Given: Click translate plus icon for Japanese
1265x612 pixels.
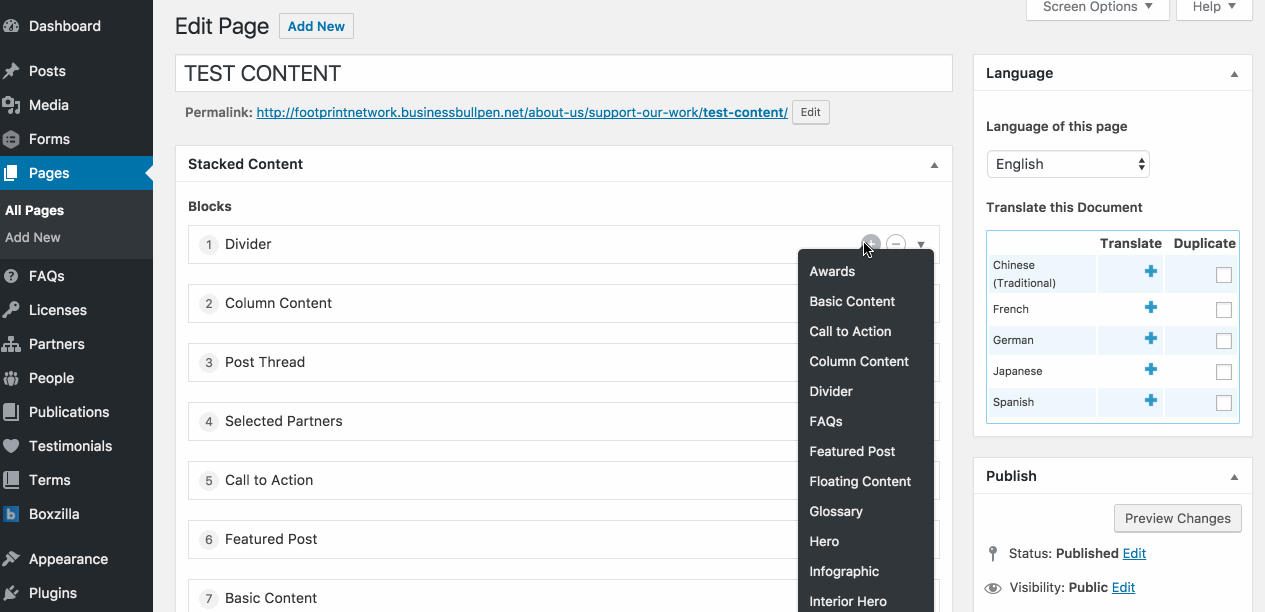Looking at the screenshot, I should point(1151,370).
